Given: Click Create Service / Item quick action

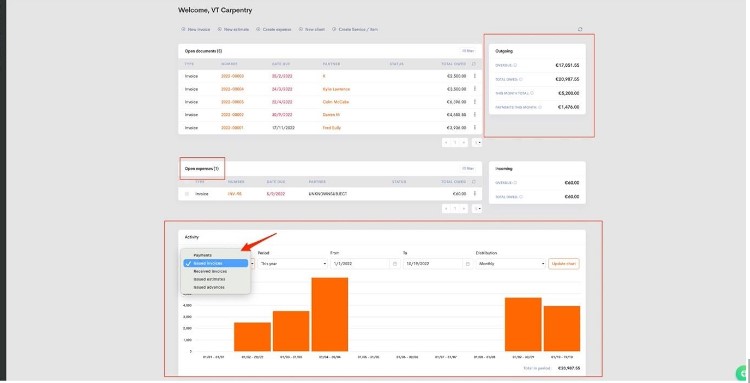Looking at the screenshot, I should (355, 30).
